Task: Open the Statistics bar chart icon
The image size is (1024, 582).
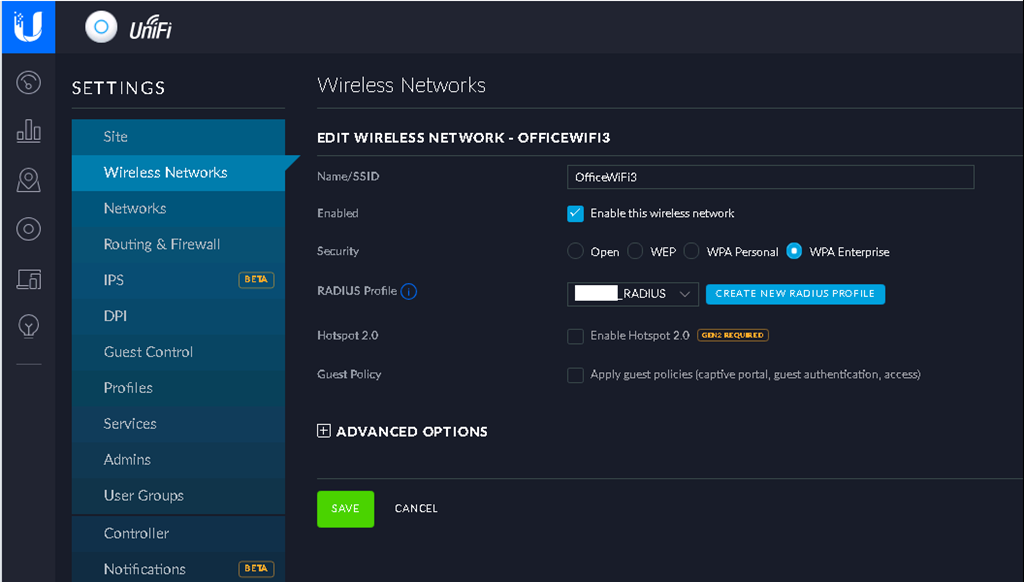Action: point(28,131)
